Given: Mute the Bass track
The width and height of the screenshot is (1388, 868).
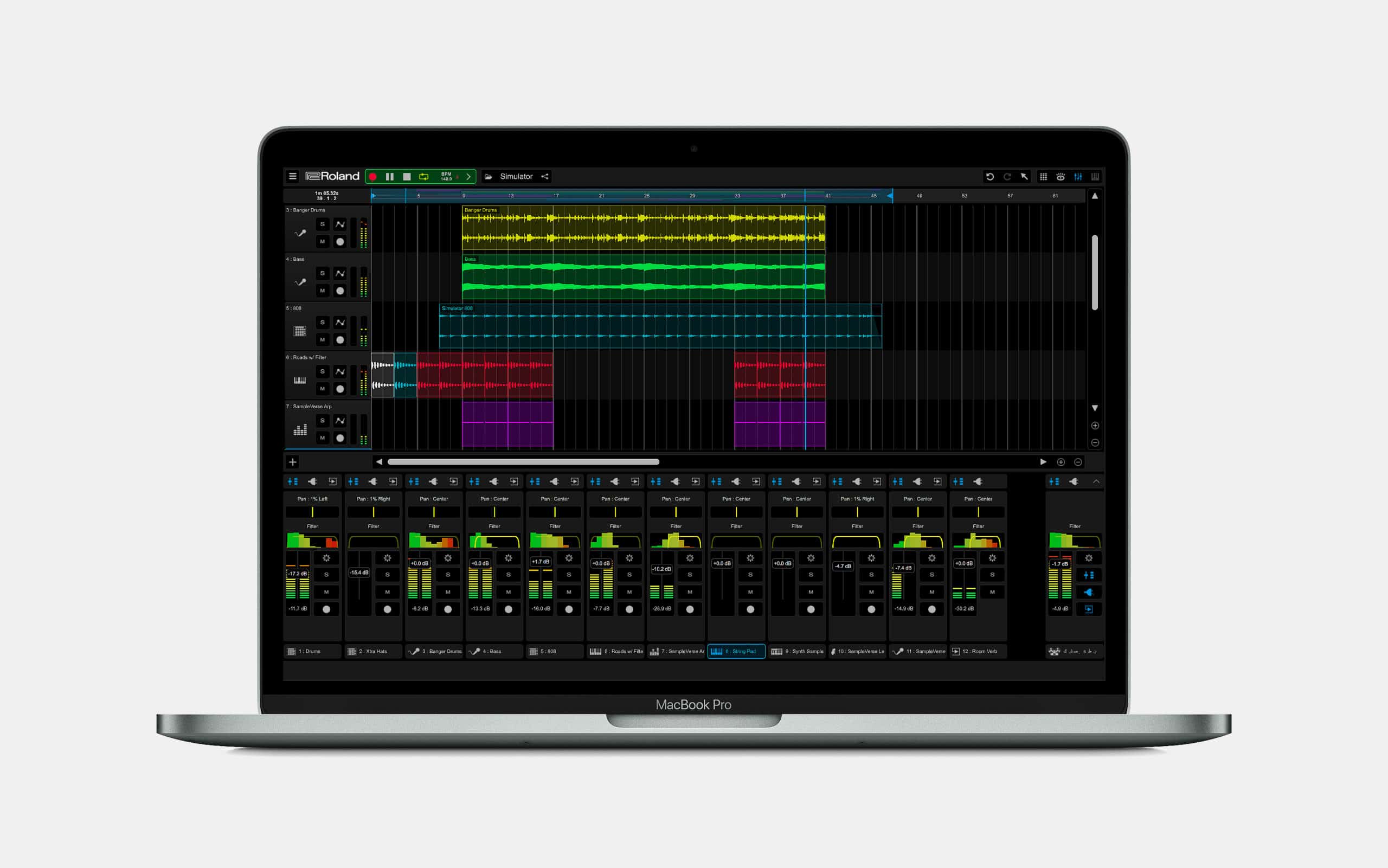Looking at the screenshot, I should coord(322,290).
